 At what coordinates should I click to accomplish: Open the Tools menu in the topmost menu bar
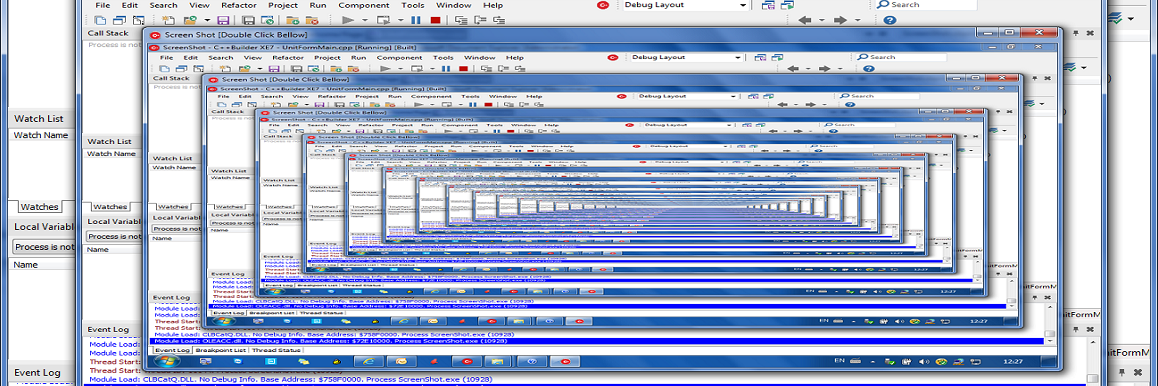point(413,5)
